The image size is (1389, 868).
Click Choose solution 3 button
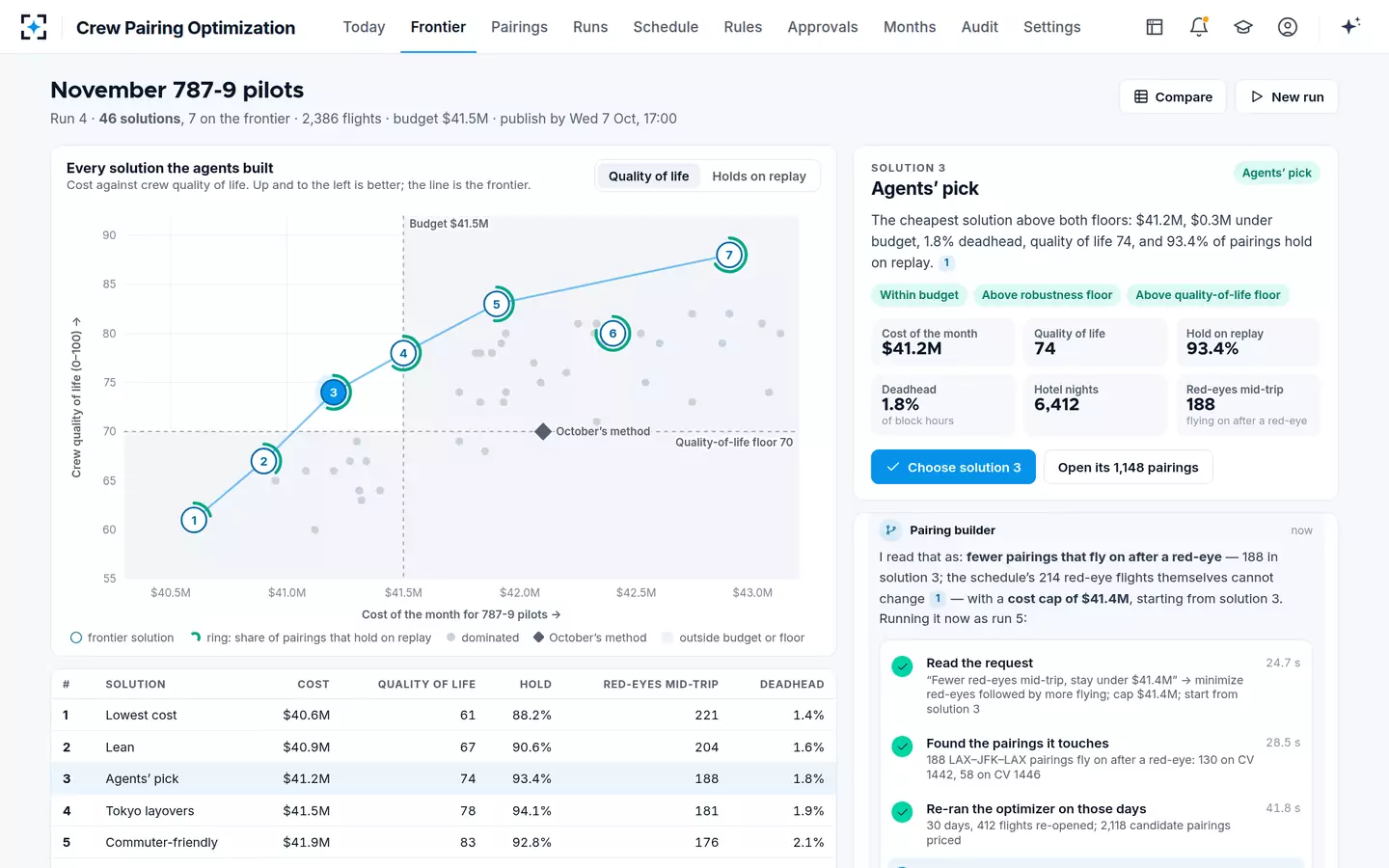(x=953, y=467)
